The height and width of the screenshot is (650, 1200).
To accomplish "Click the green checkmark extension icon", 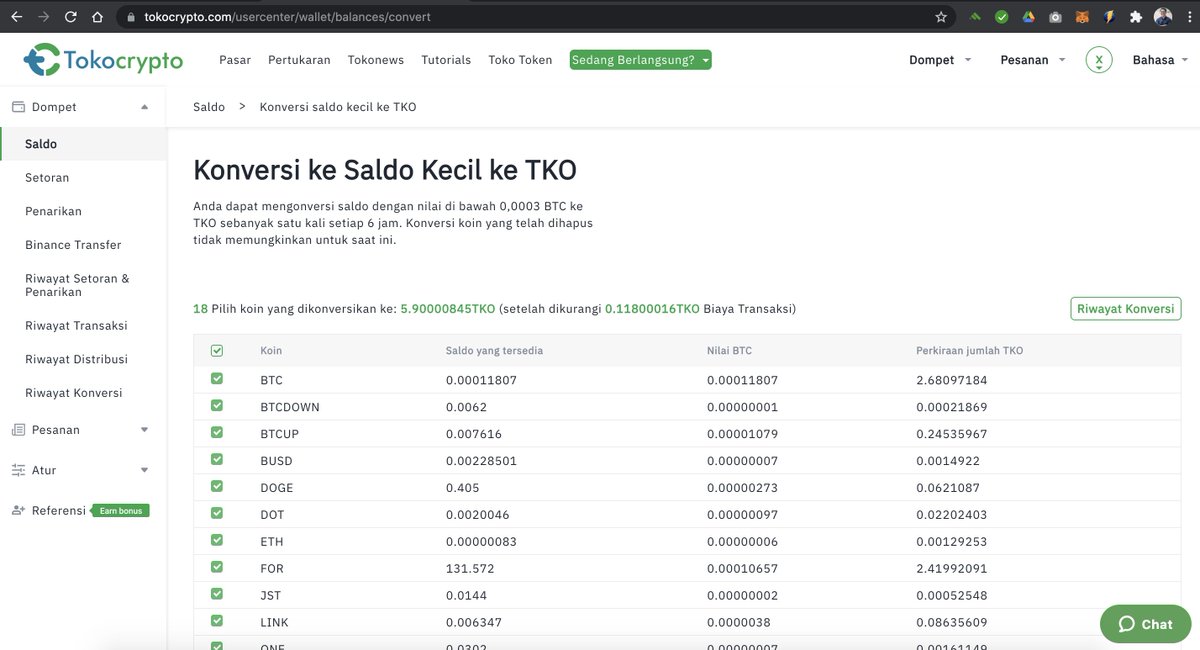I will [x=1002, y=17].
